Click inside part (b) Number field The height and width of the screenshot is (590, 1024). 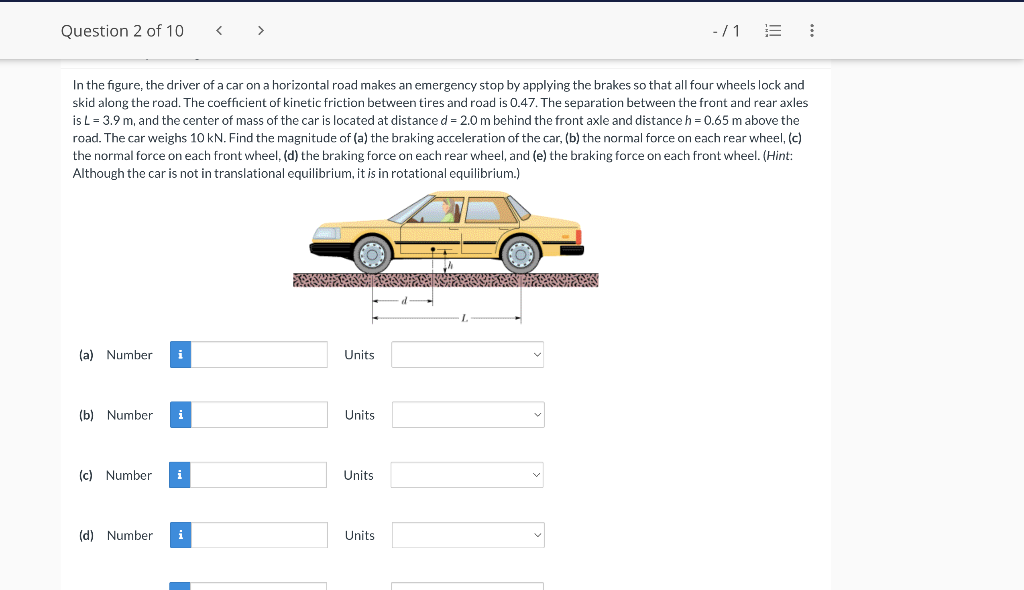point(258,414)
